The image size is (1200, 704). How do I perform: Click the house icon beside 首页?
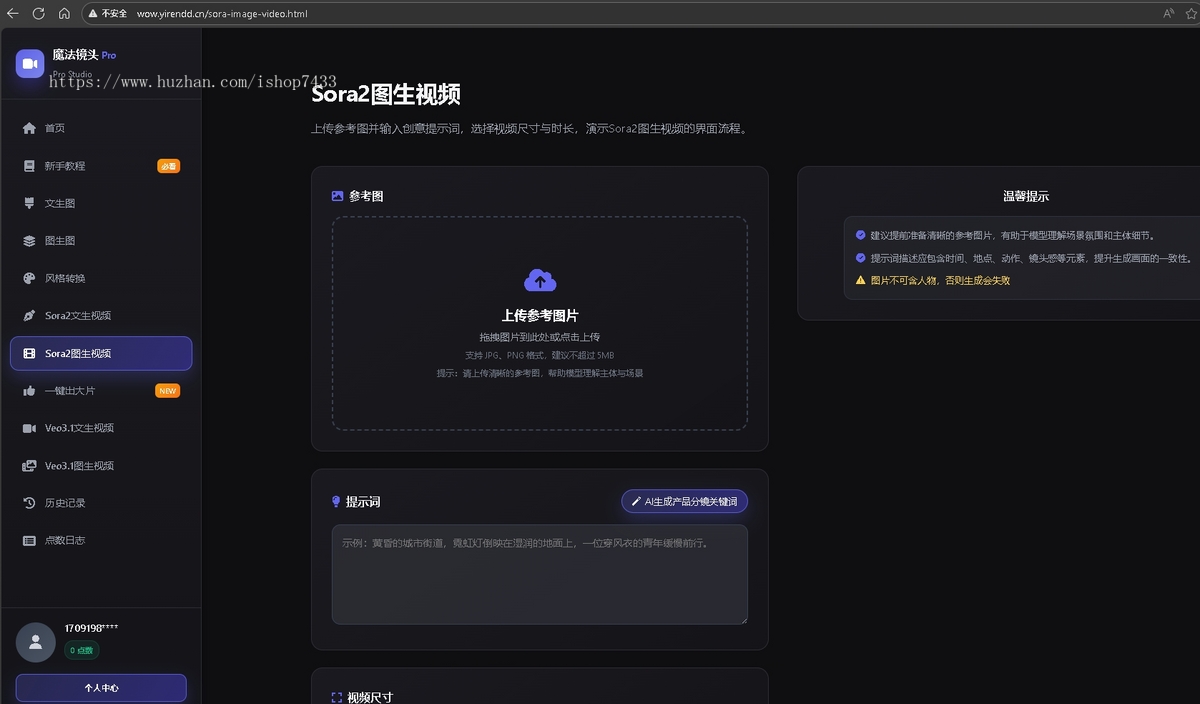click(x=29, y=128)
